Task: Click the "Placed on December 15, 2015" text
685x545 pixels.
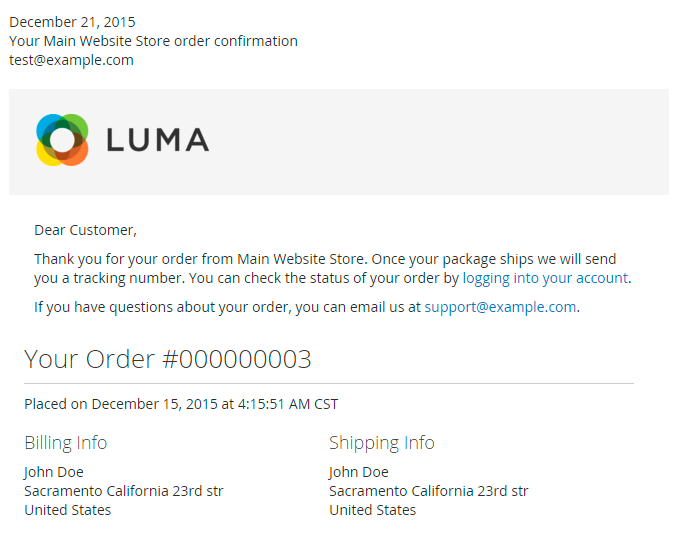Action: [x=181, y=404]
